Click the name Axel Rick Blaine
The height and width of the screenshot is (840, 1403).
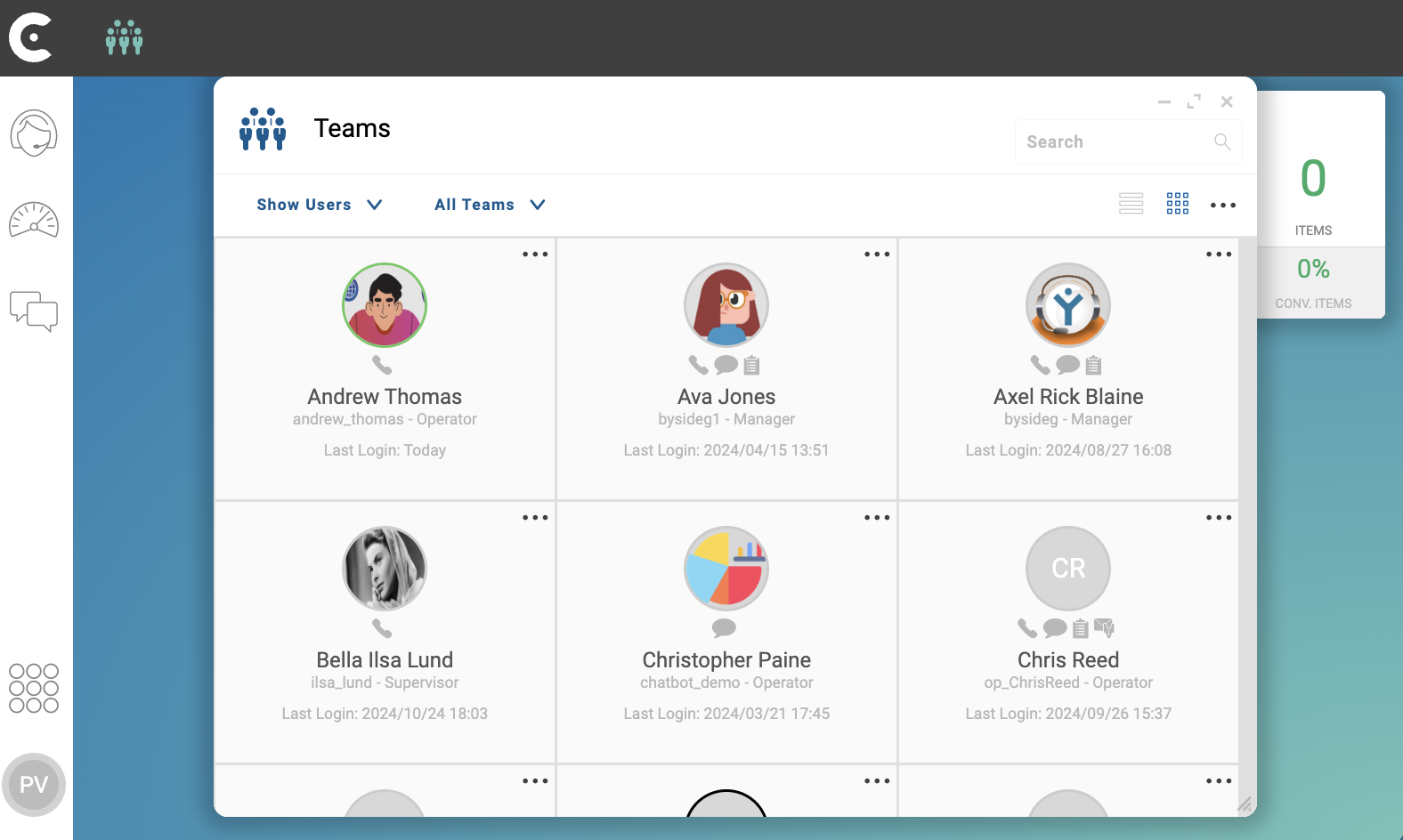coord(1068,397)
